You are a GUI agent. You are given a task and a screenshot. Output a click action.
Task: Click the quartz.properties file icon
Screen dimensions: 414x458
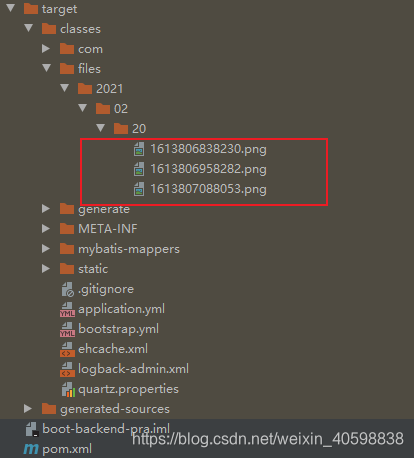click(68, 389)
